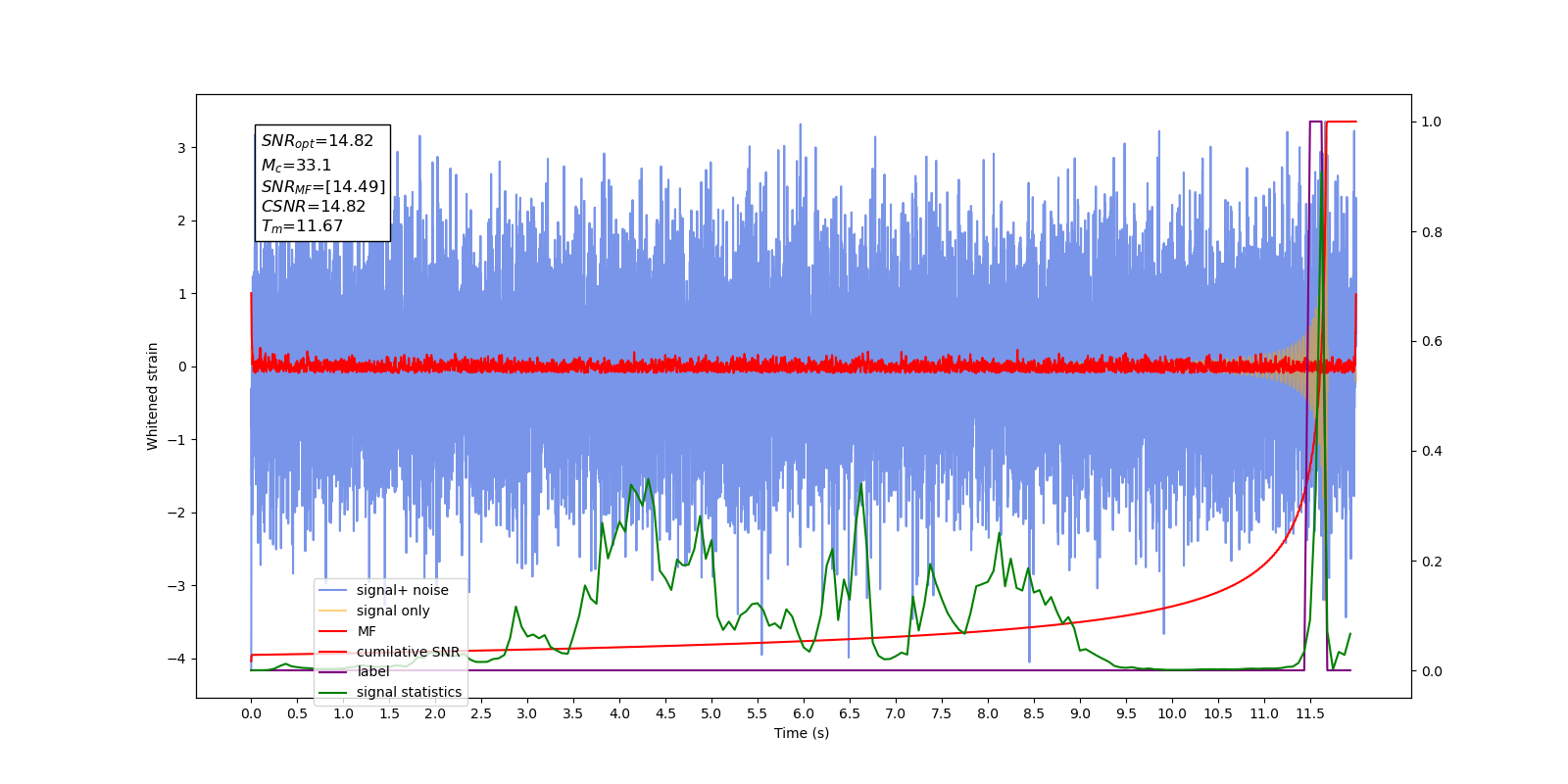This screenshot has width=1568, height=784.
Task: Click the 7.5 tick on time axis
Action: pyautogui.click(x=942, y=713)
